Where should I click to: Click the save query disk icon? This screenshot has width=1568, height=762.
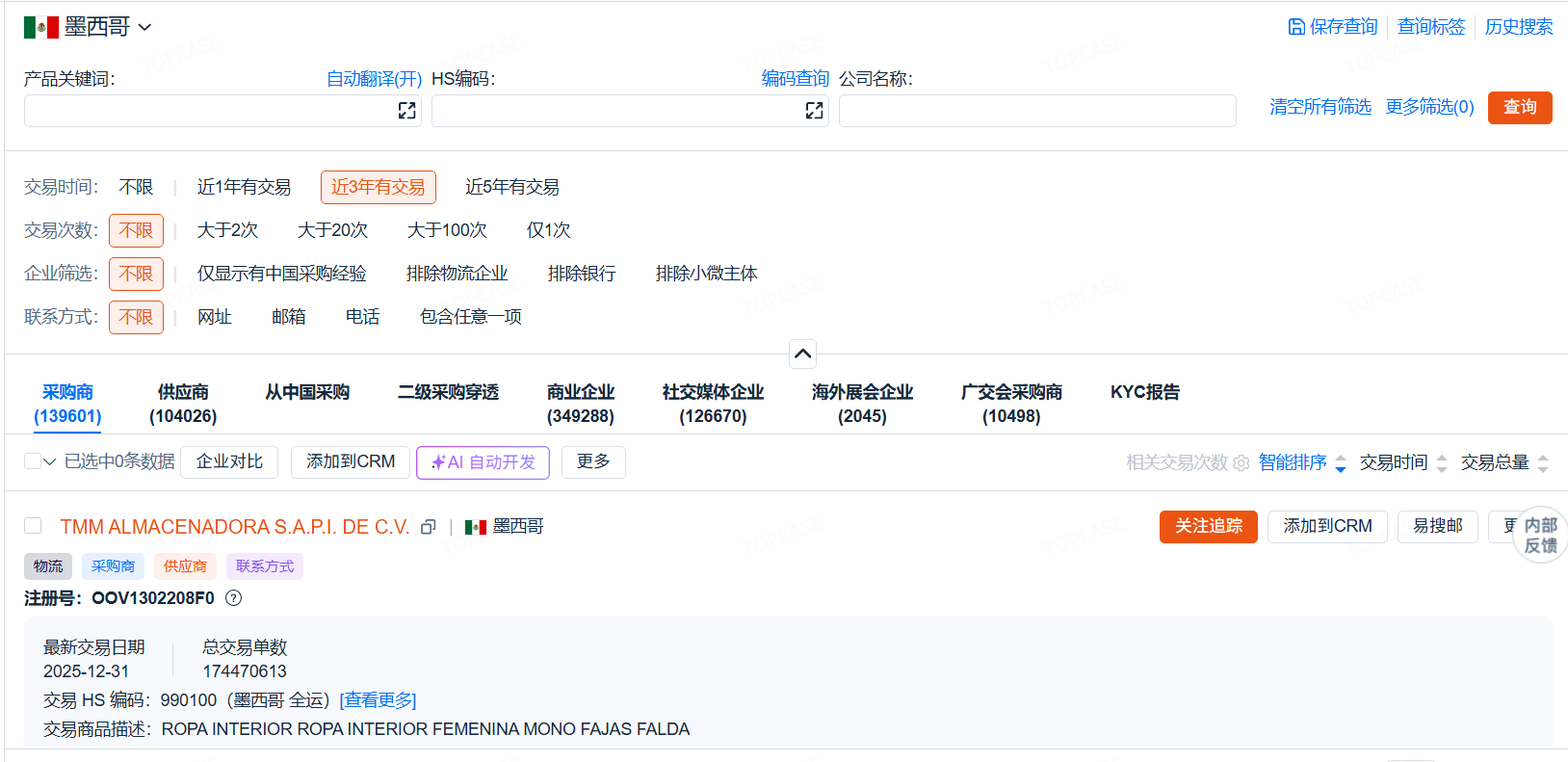(x=1296, y=27)
